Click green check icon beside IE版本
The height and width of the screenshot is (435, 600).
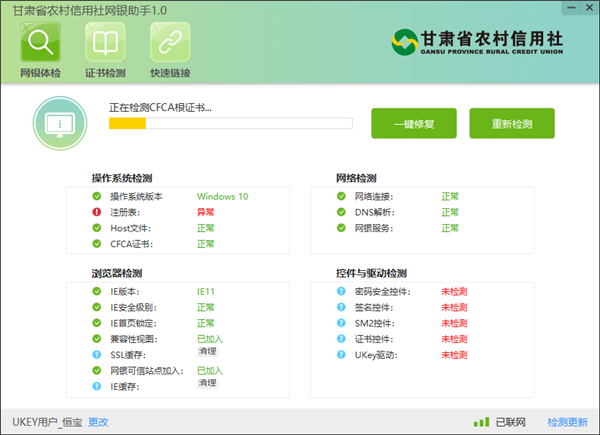click(97, 291)
